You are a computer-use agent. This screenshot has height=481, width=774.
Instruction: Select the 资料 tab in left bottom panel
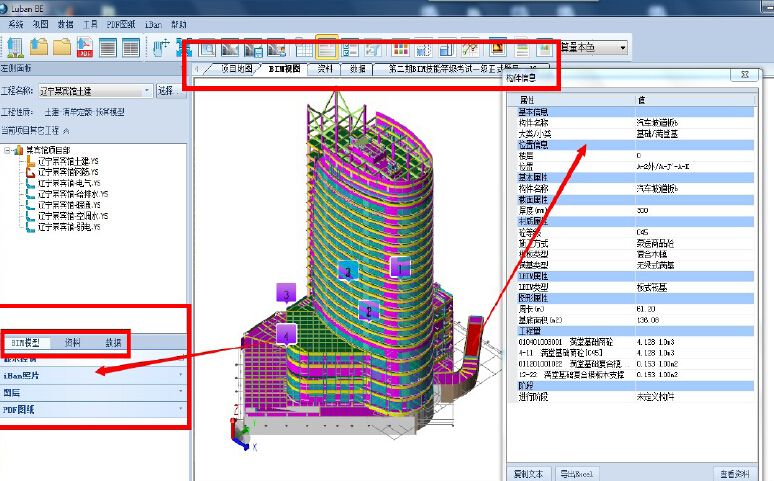pyautogui.click(x=72, y=342)
